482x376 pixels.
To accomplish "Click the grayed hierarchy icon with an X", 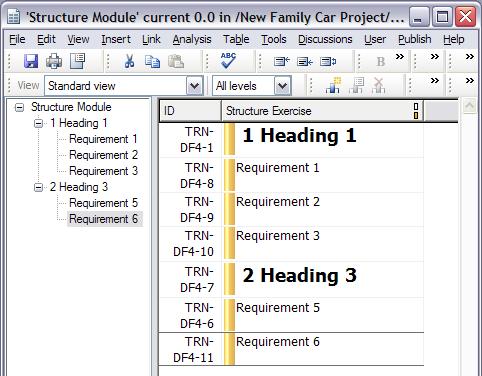I will click(379, 86).
